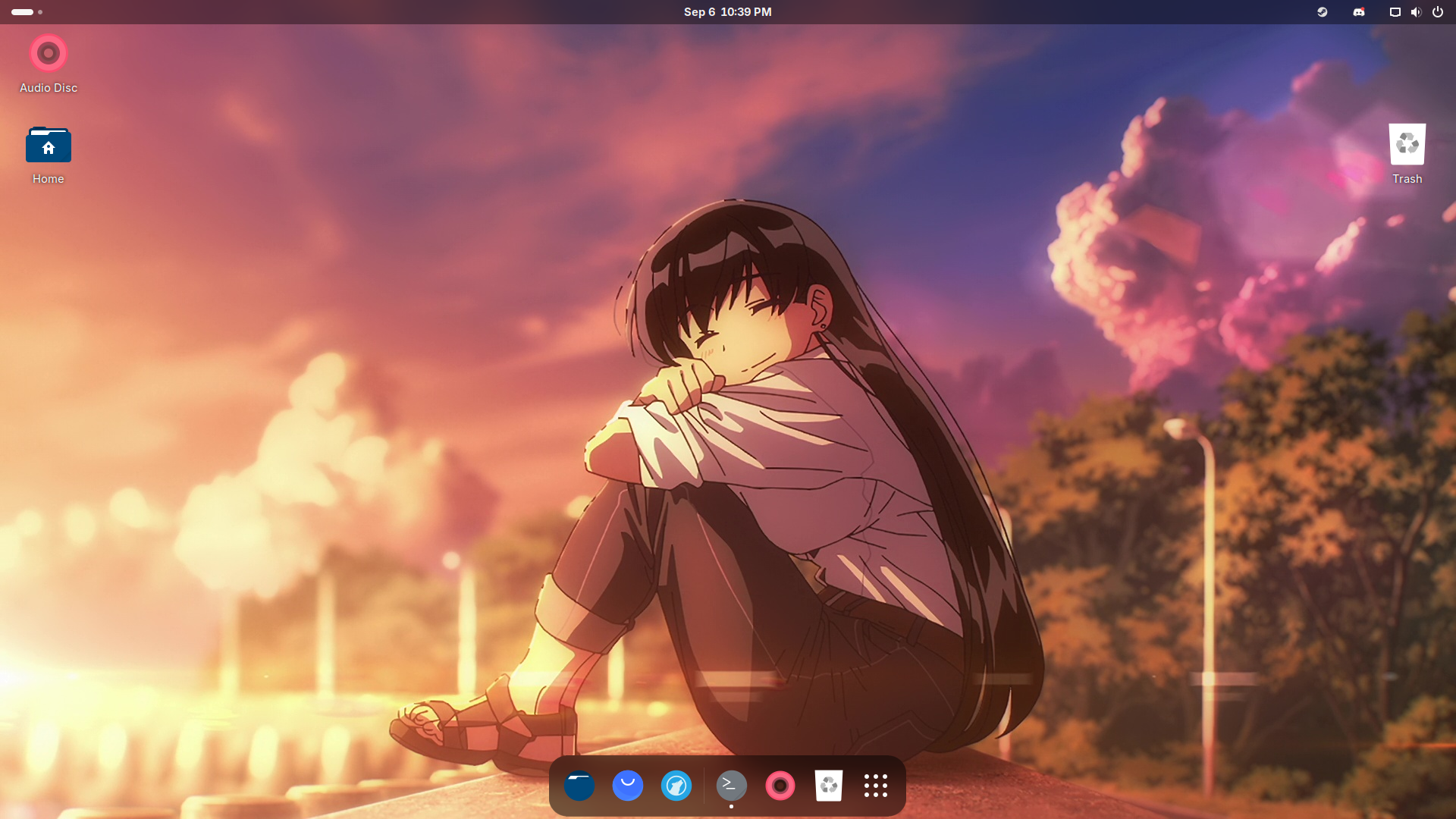Open the calendar via Sep 6 10:39 PM clock
1456x819 pixels.
[728, 12]
